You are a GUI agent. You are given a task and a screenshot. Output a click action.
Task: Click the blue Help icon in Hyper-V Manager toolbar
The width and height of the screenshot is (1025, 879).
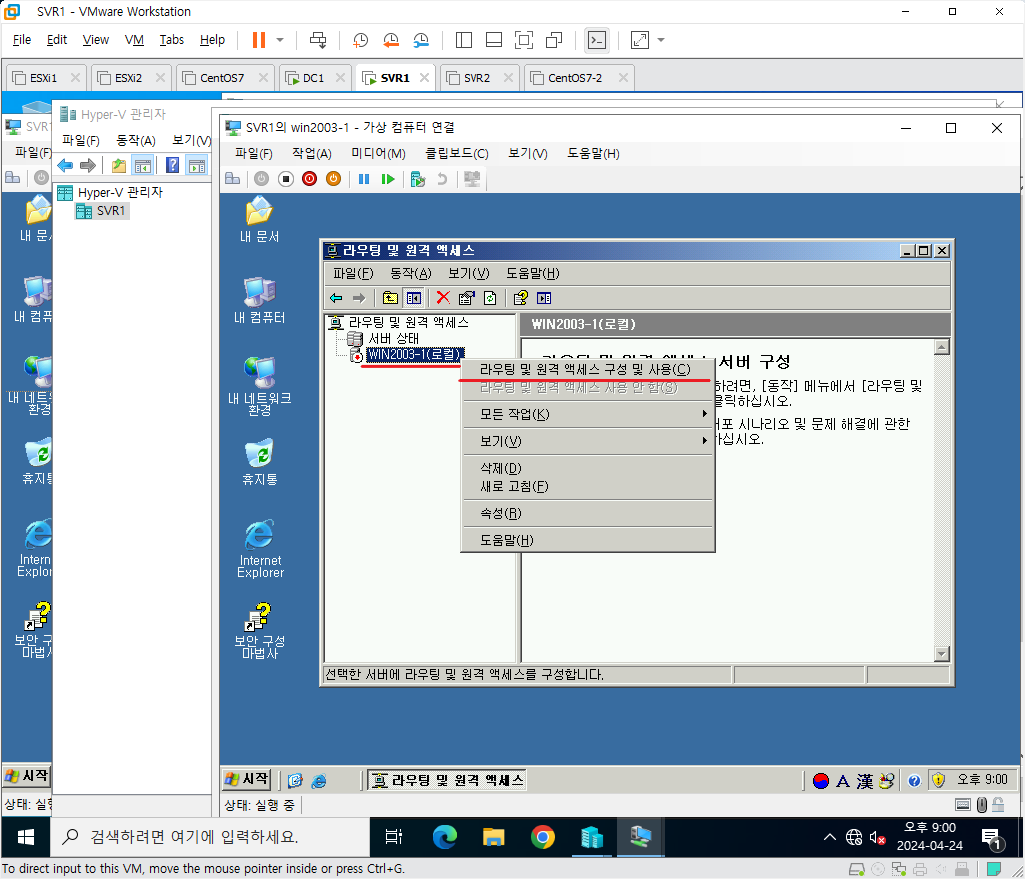(172, 165)
